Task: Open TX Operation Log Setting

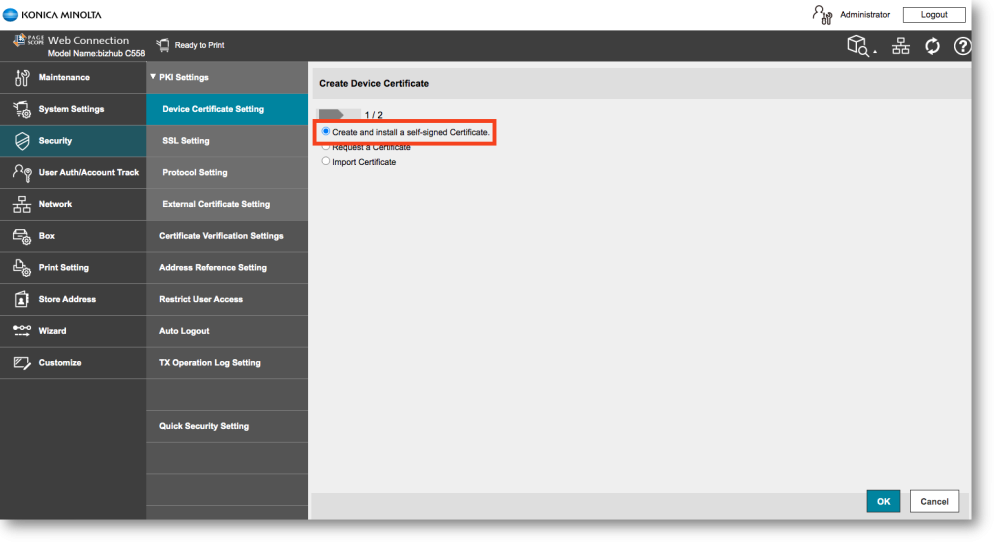Action: (227, 362)
